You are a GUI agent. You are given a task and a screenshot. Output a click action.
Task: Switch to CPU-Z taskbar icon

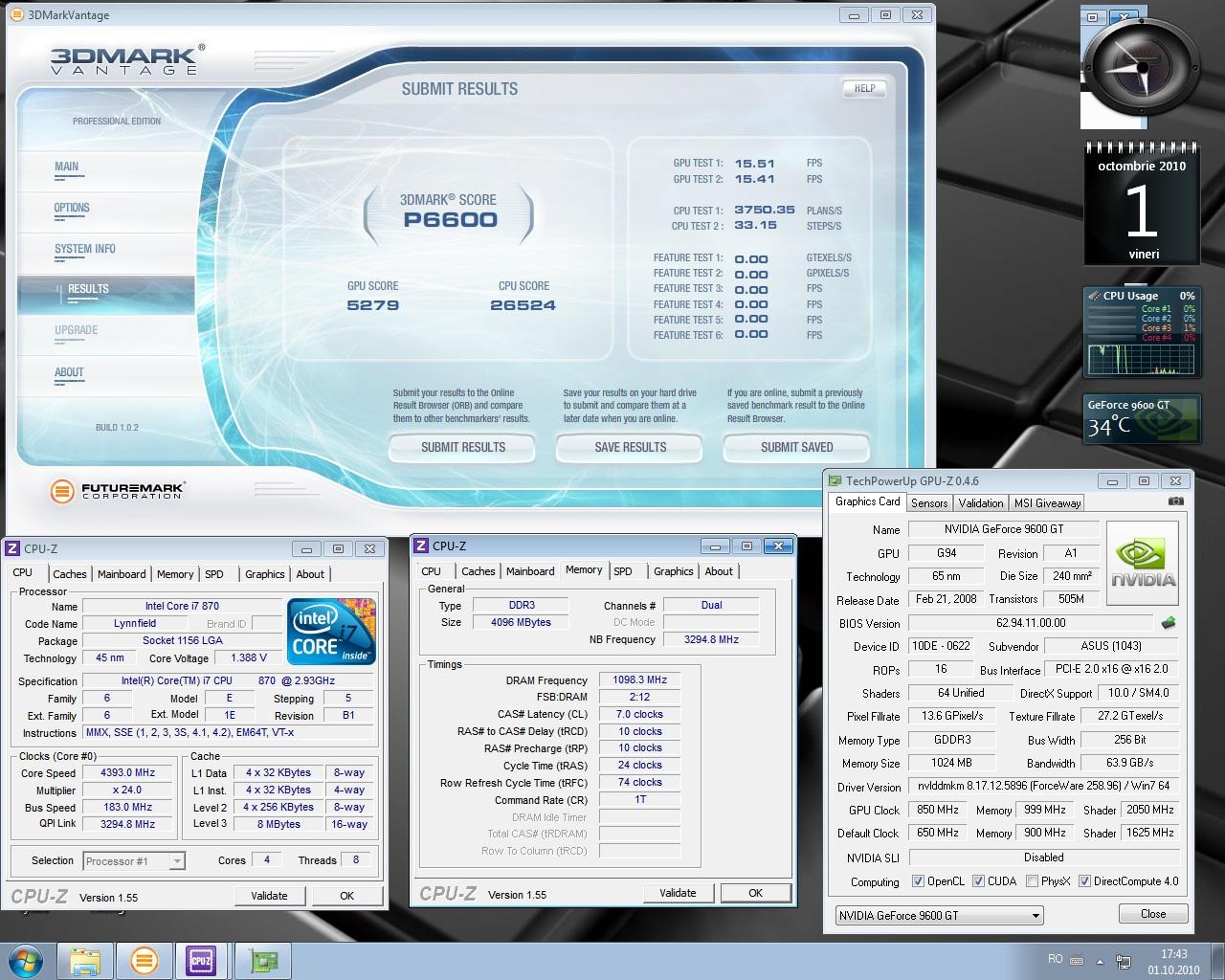201,960
